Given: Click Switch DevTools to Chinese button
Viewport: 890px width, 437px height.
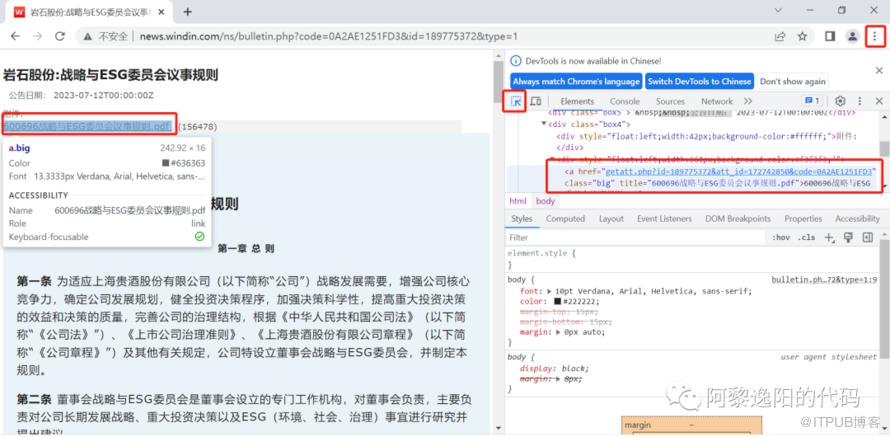Looking at the screenshot, I should tap(699, 81).
